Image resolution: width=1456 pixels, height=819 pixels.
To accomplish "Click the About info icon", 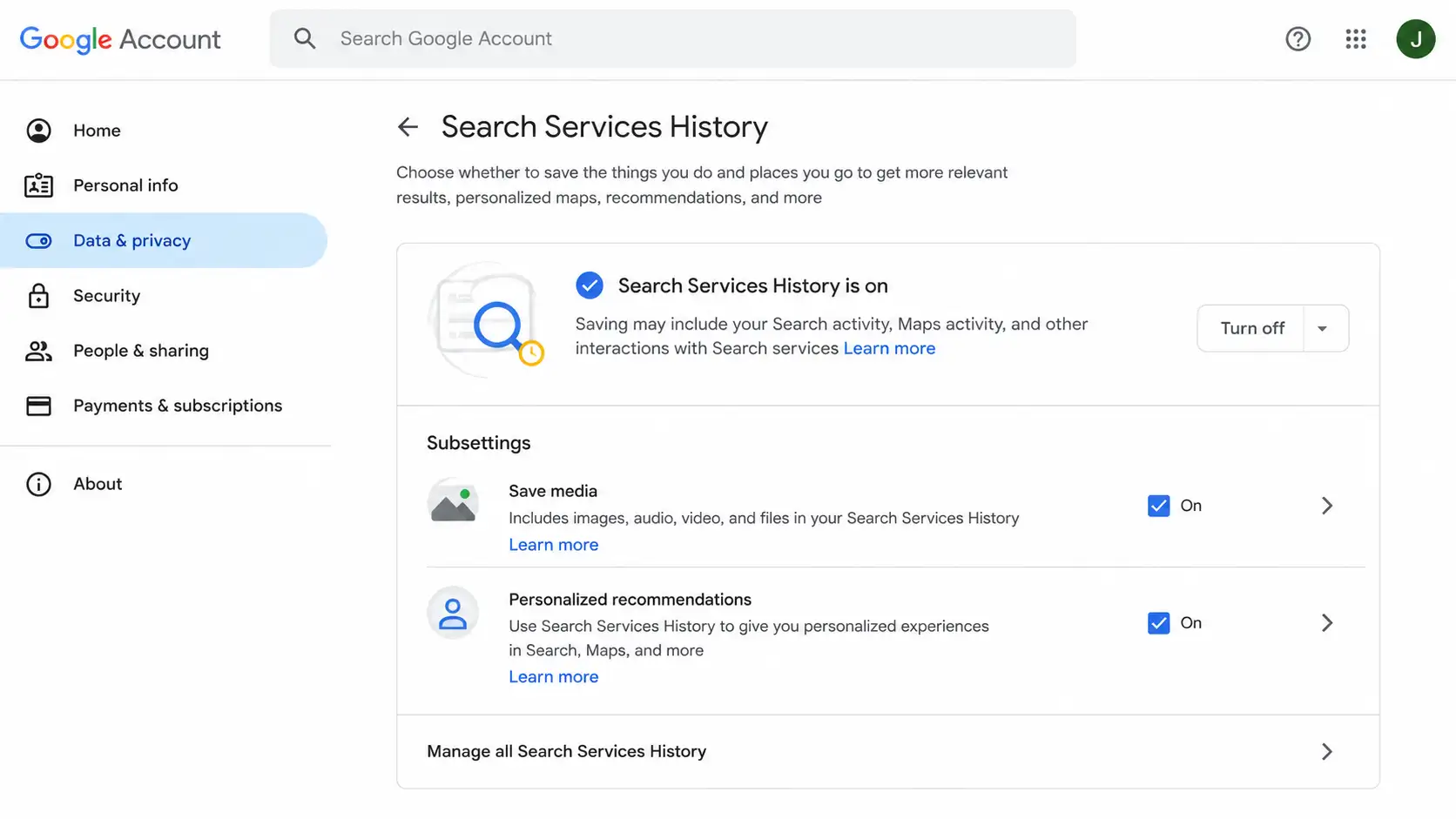I will pos(38,484).
